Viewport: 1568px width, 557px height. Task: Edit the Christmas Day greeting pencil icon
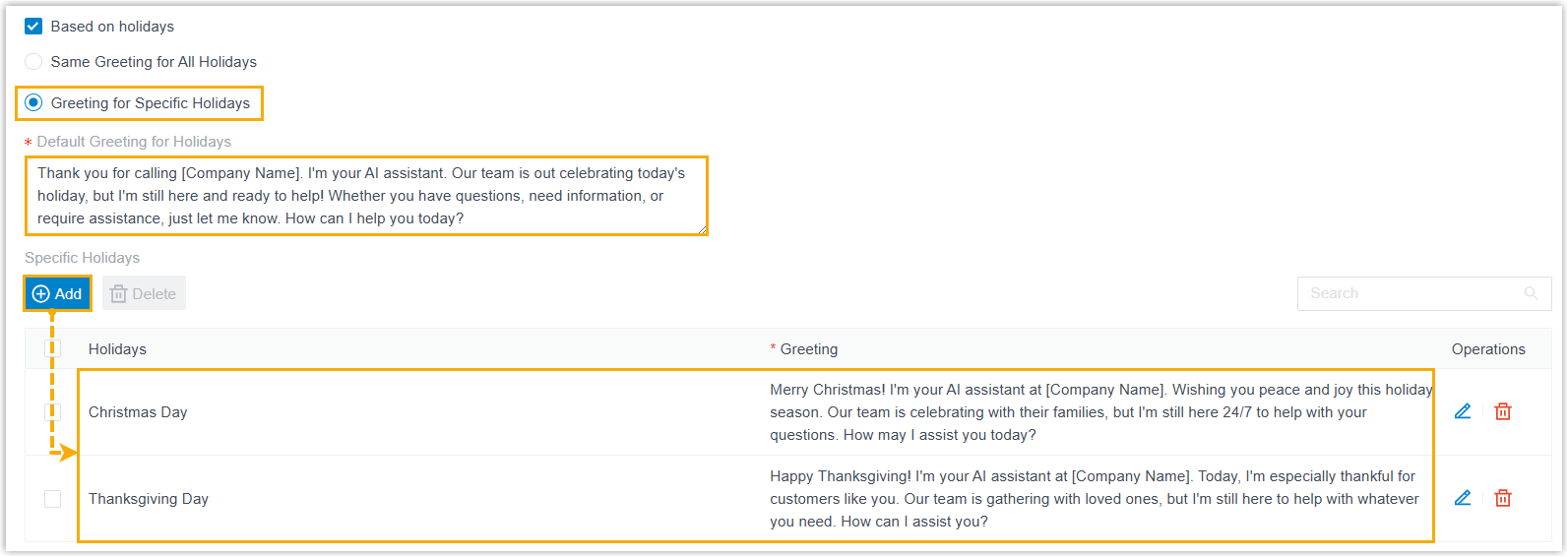click(1463, 411)
